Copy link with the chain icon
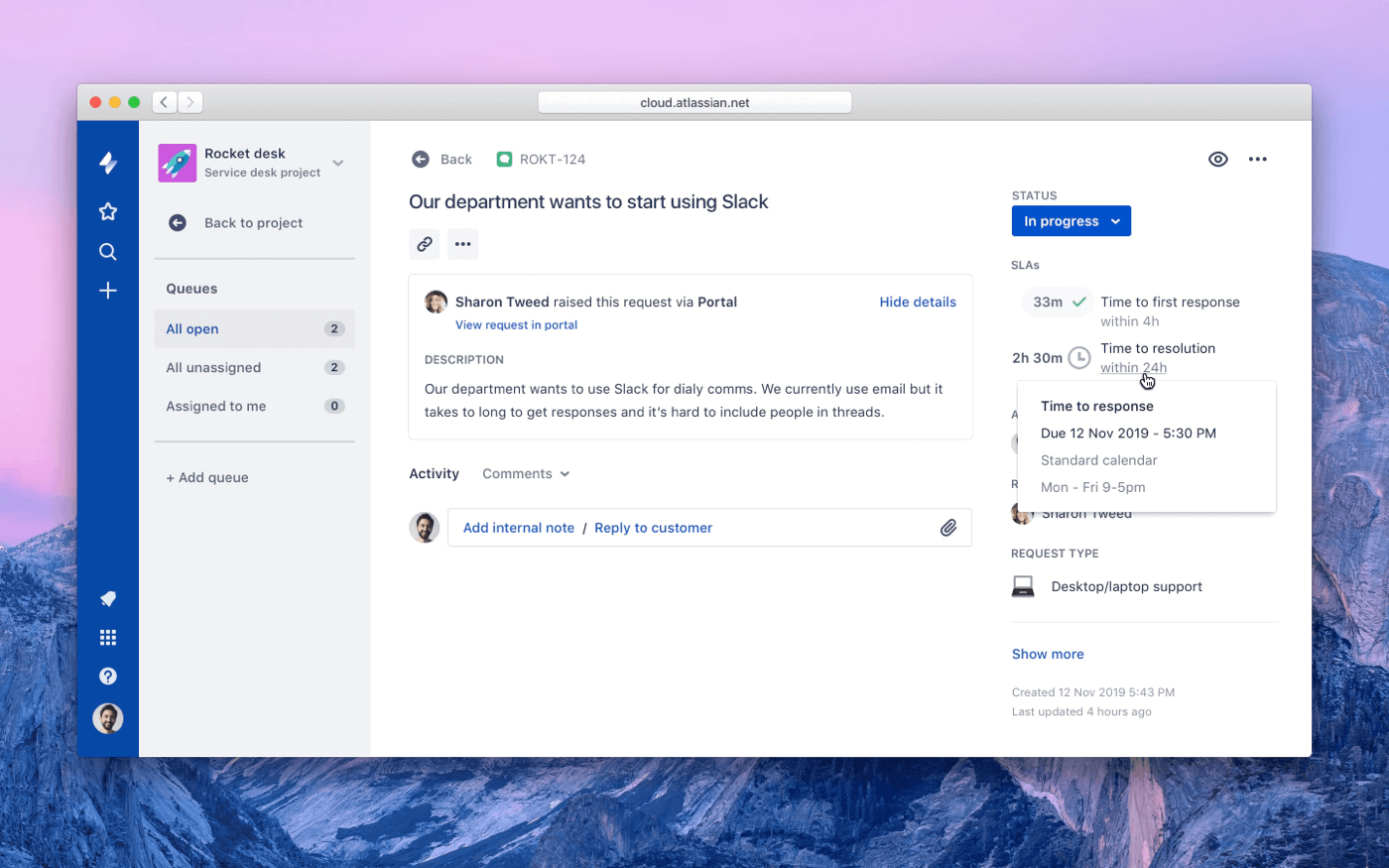 pos(425,244)
